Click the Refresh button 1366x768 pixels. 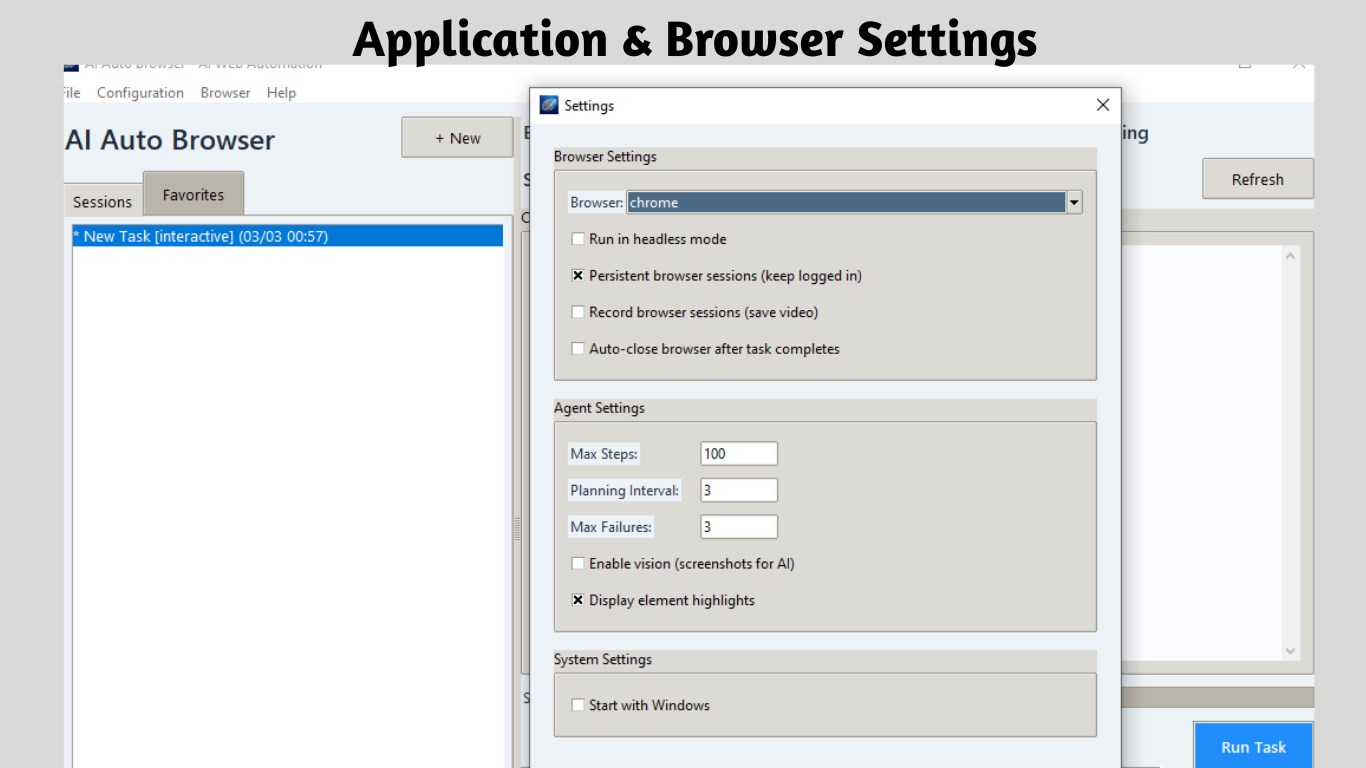click(1257, 179)
